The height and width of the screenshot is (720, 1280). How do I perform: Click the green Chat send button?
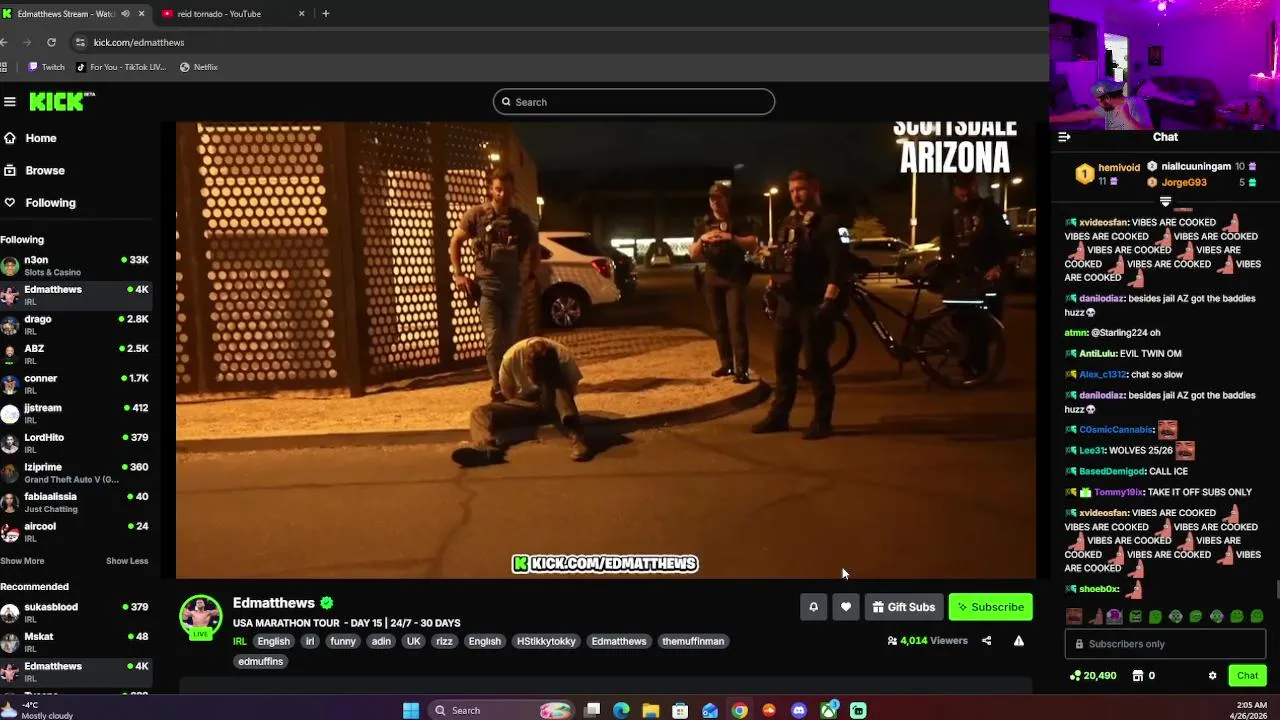(1247, 676)
